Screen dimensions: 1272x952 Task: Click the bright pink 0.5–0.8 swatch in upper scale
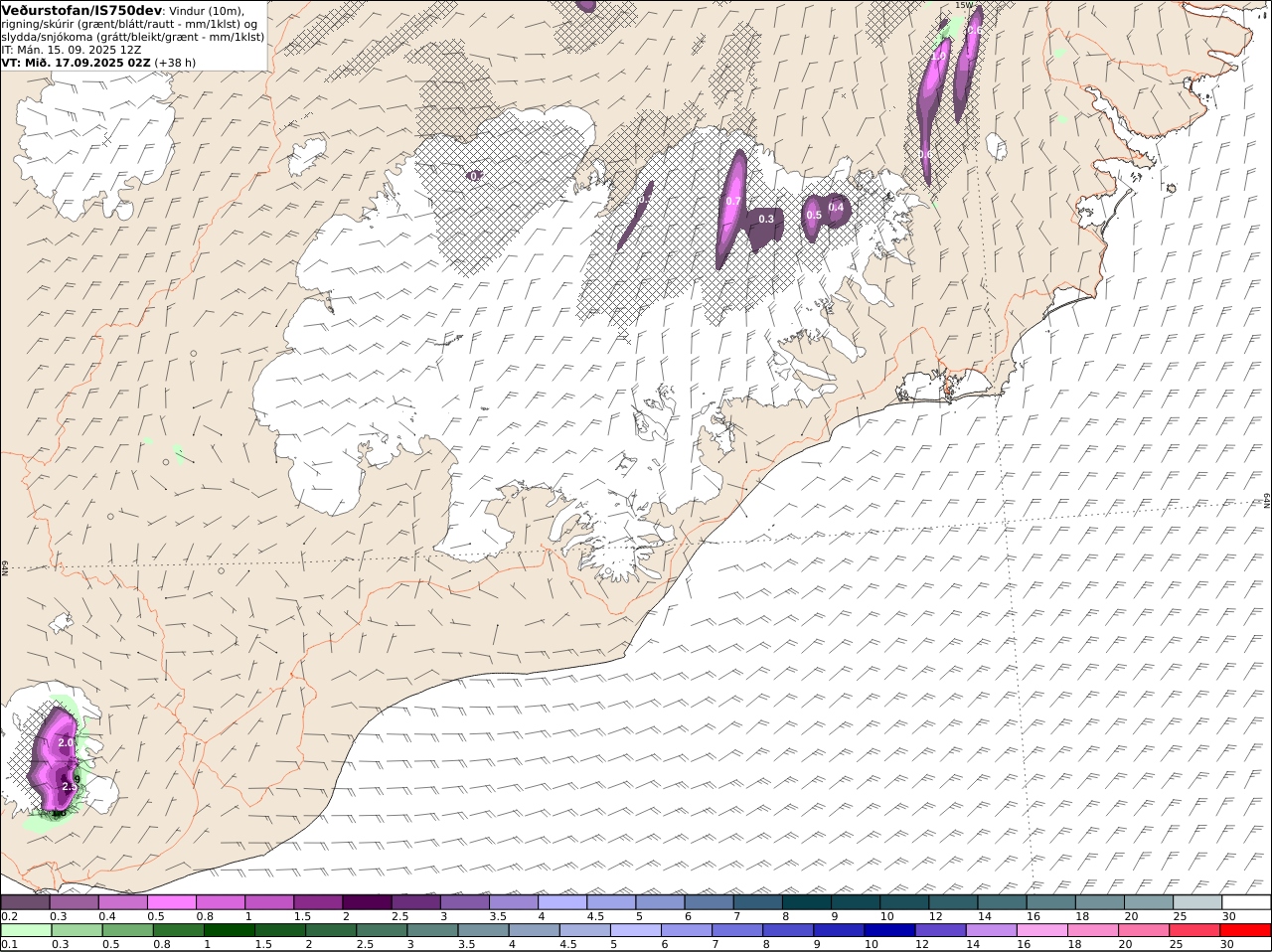coord(171,902)
